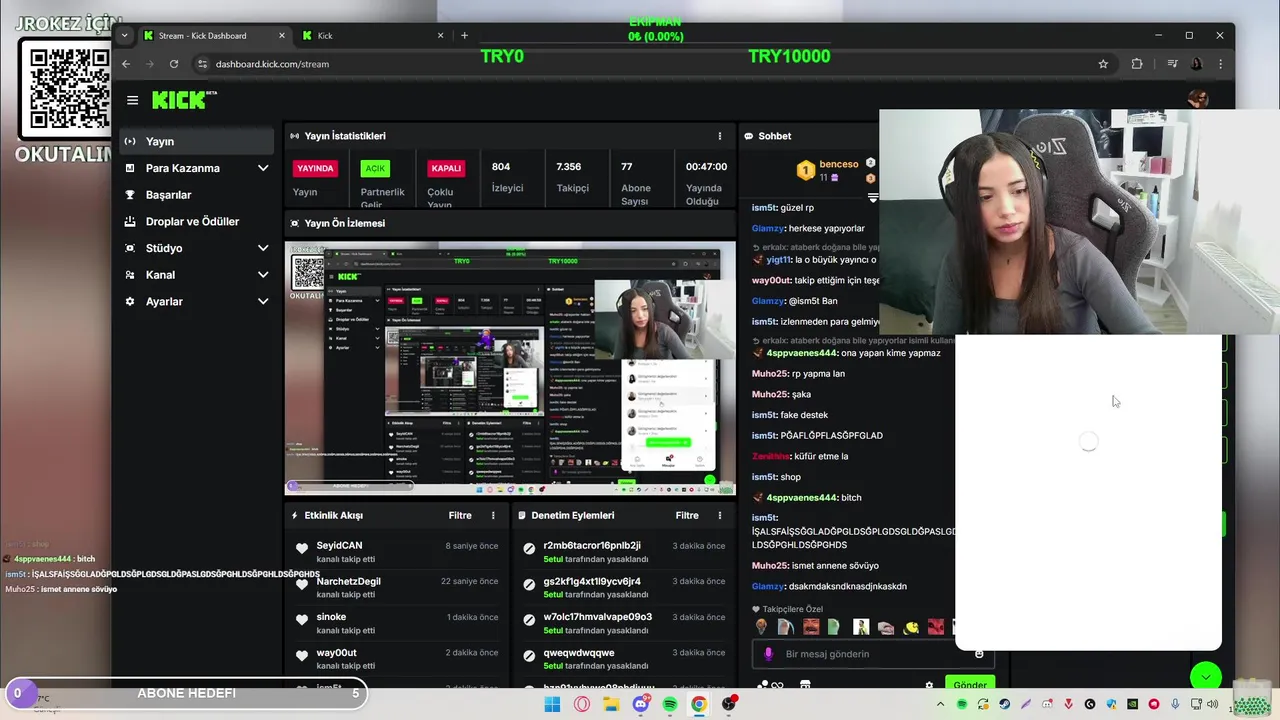Click the purple microphone icon in chat input
The height and width of the screenshot is (720, 1280).
pos(768,654)
